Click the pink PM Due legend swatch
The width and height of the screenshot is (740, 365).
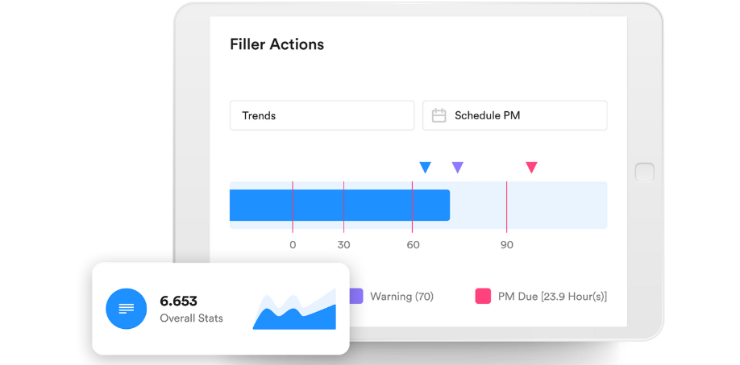[483, 297]
